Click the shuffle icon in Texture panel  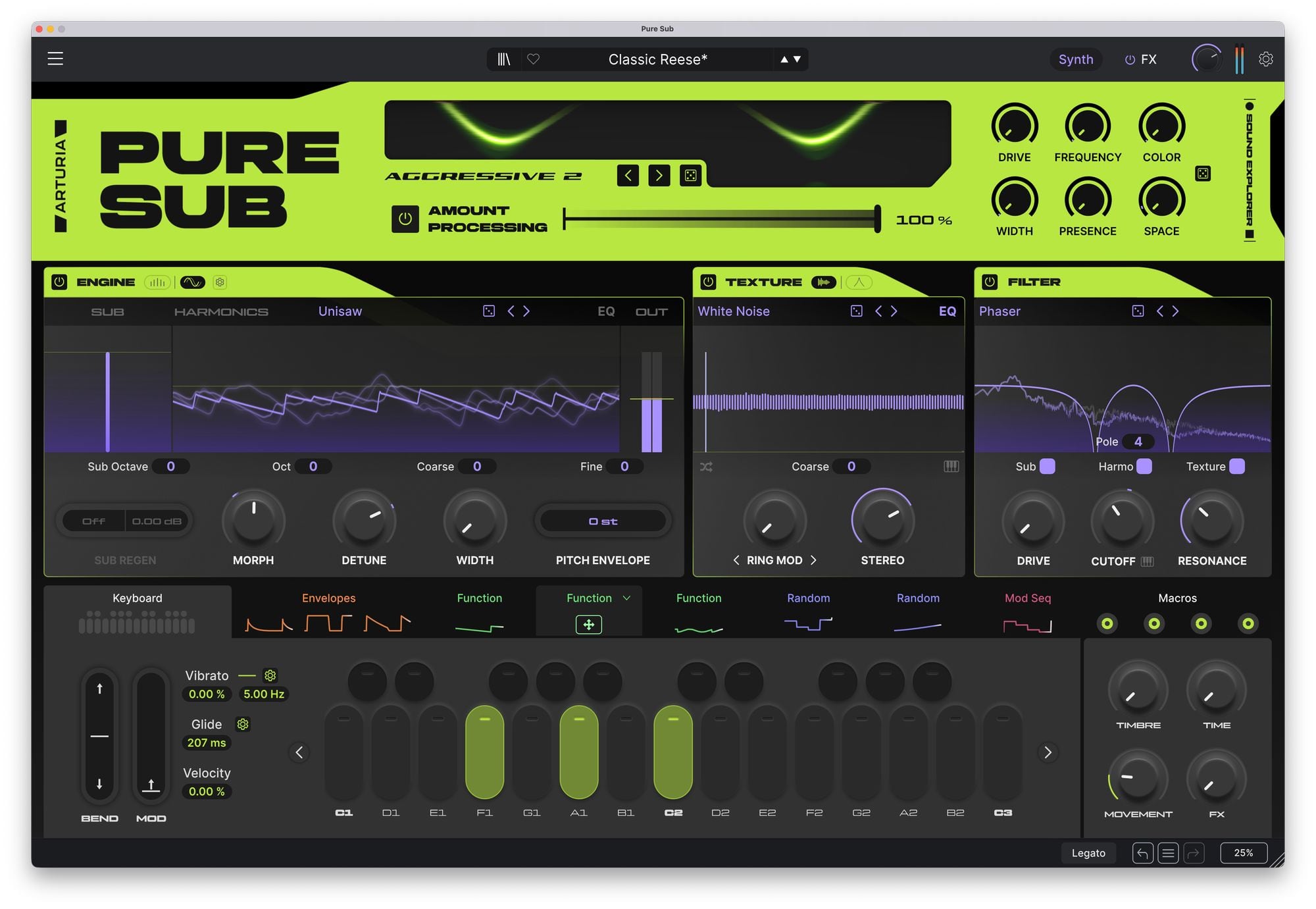[x=706, y=467]
